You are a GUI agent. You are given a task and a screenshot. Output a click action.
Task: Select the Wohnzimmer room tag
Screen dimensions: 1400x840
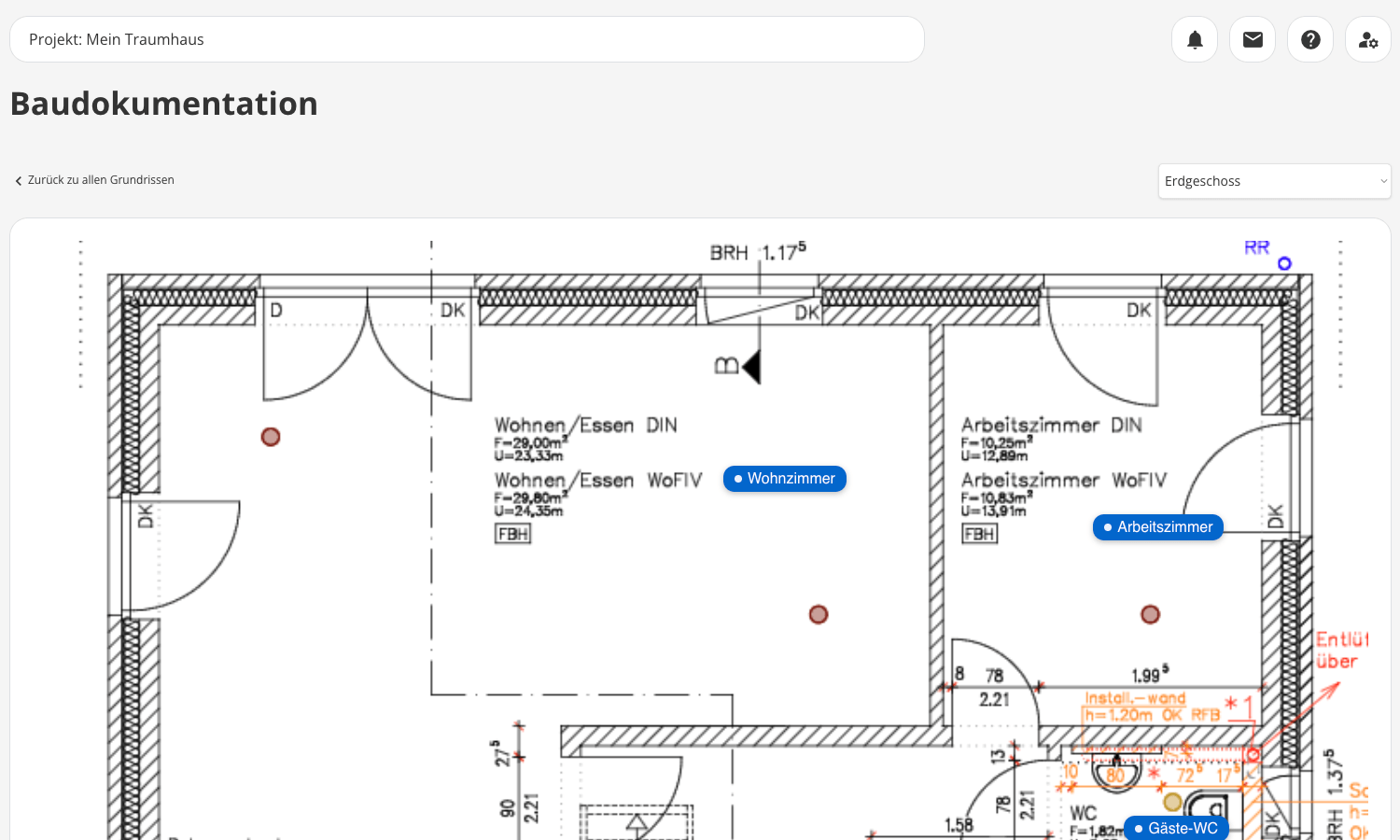pyautogui.click(x=785, y=479)
